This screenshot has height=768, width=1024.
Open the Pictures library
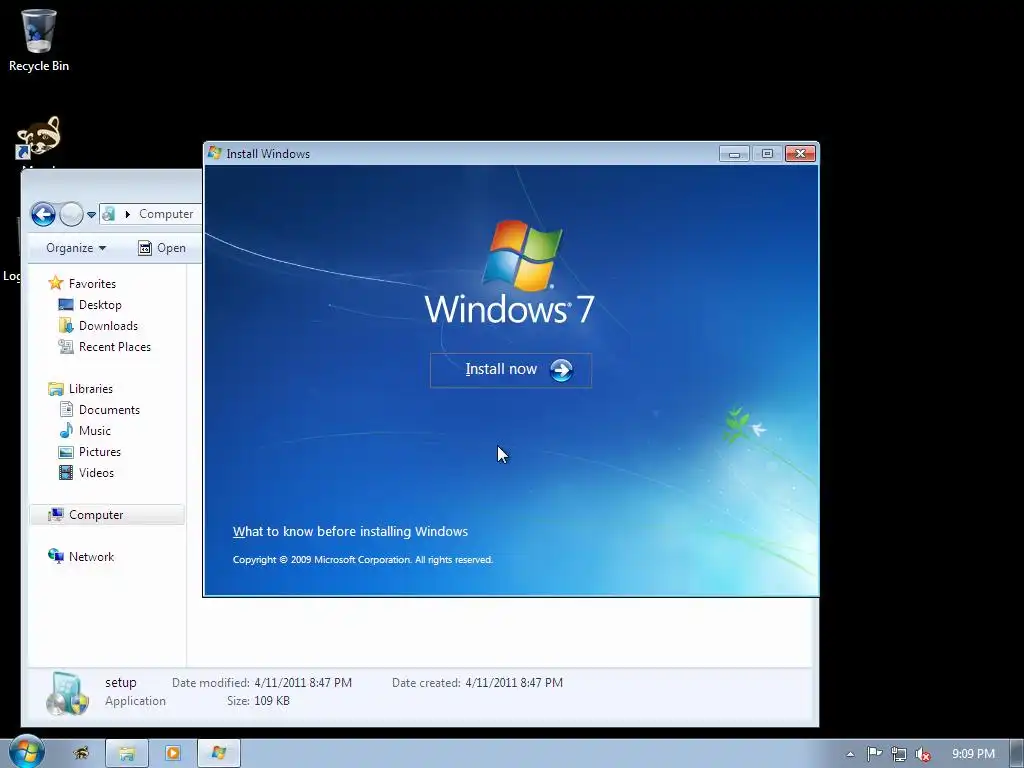point(99,451)
